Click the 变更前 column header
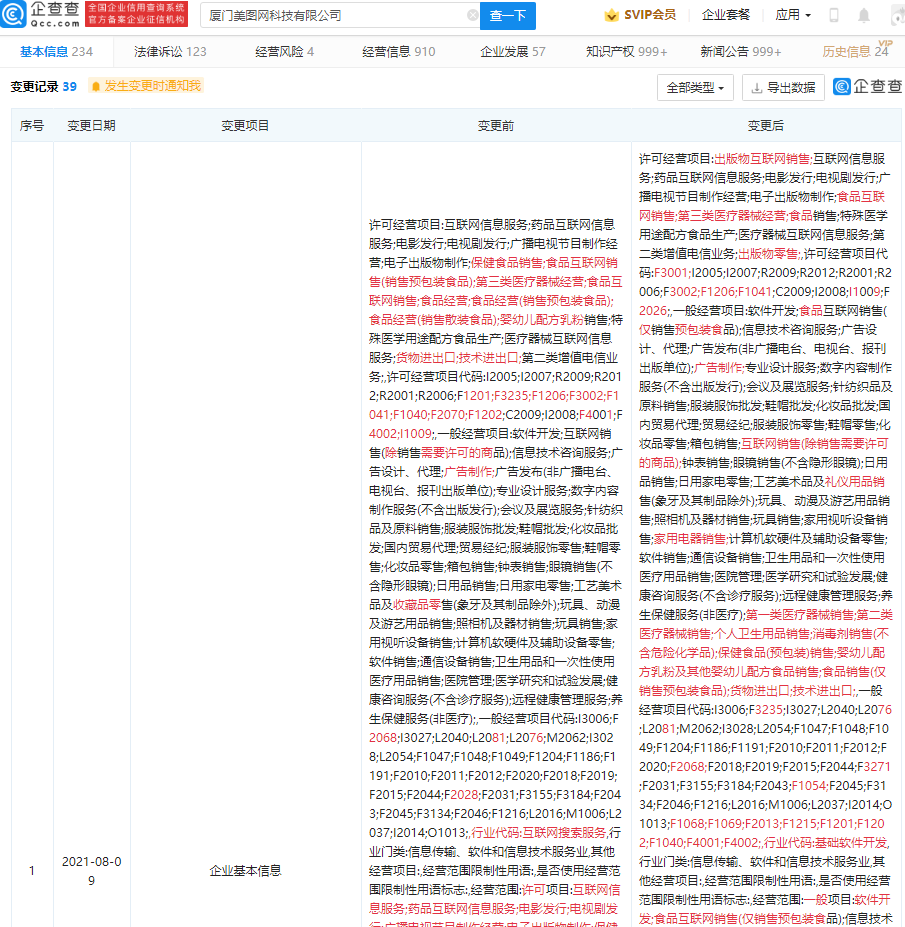 tap(495, 125)
